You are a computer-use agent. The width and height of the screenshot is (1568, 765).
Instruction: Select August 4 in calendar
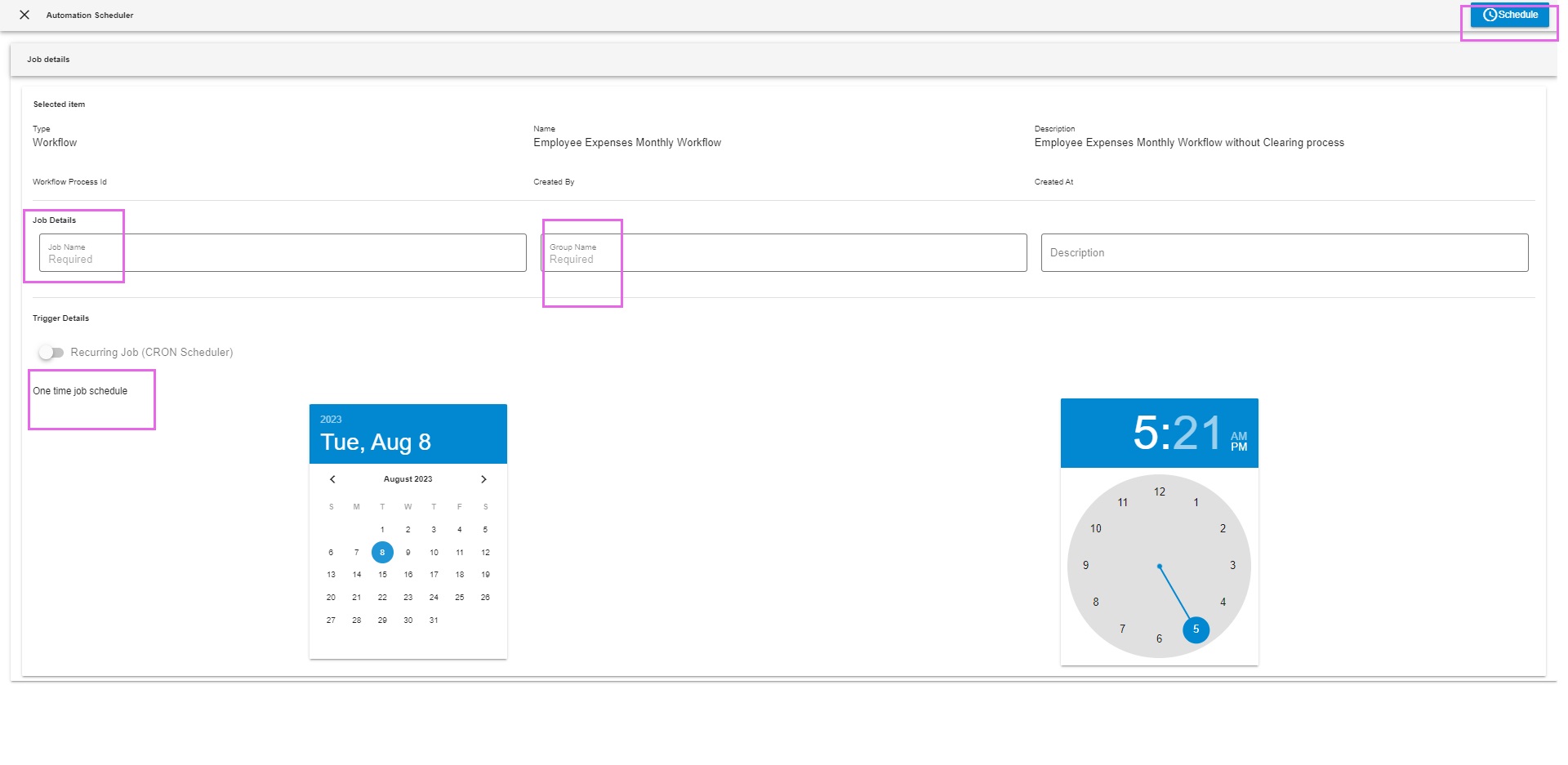(x=460, y=530)
